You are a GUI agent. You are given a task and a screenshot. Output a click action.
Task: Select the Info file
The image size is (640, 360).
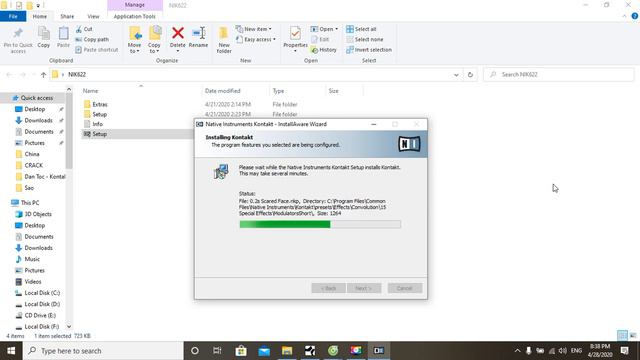pos(97,124)
